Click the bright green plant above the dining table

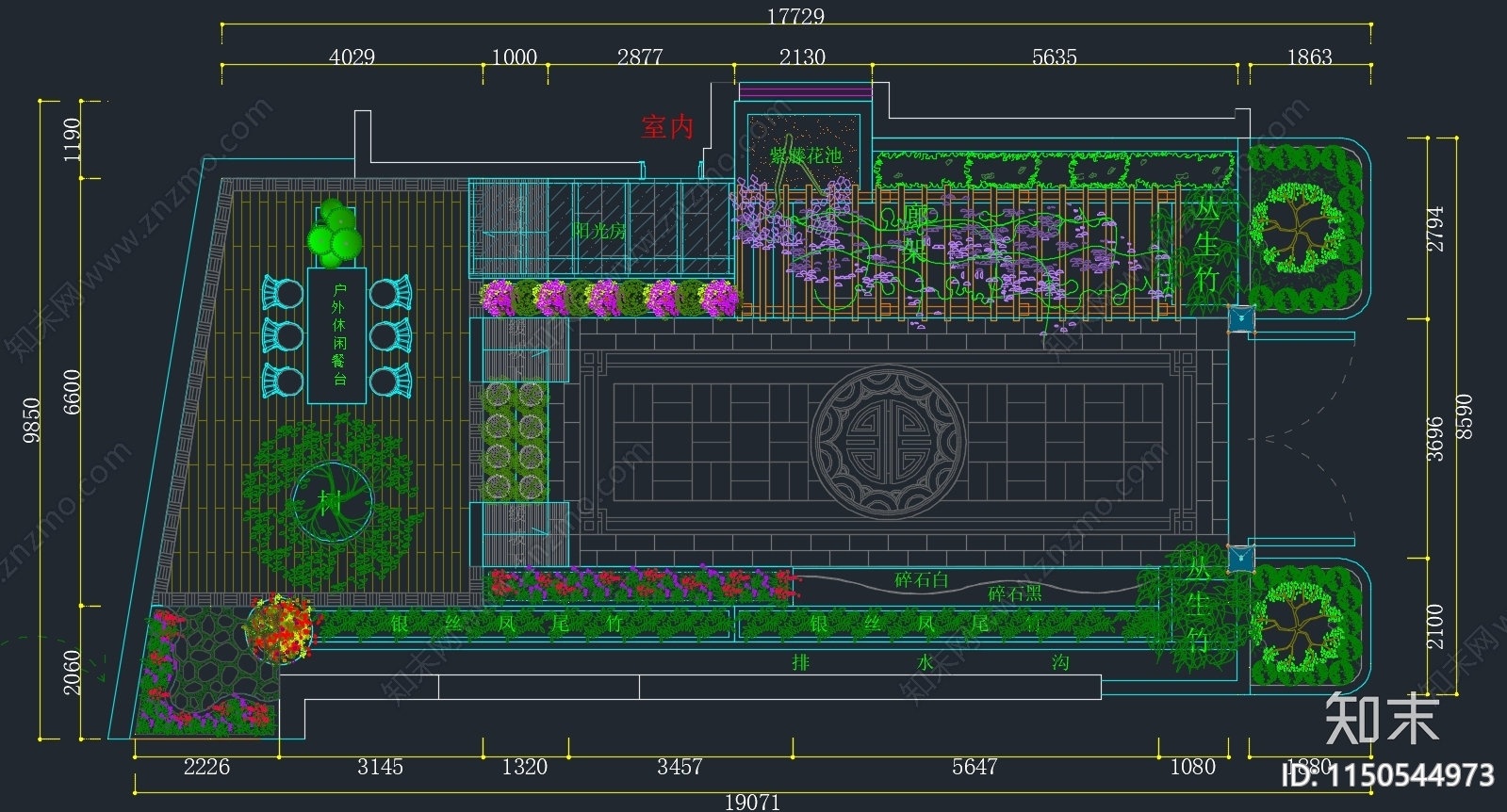pos(334,233)
